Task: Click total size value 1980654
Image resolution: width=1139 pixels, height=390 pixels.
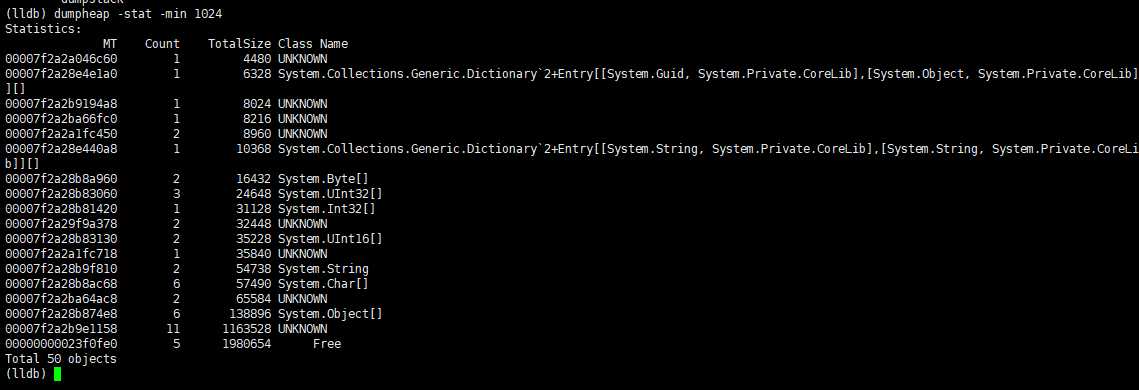Action: click(246, 344)
